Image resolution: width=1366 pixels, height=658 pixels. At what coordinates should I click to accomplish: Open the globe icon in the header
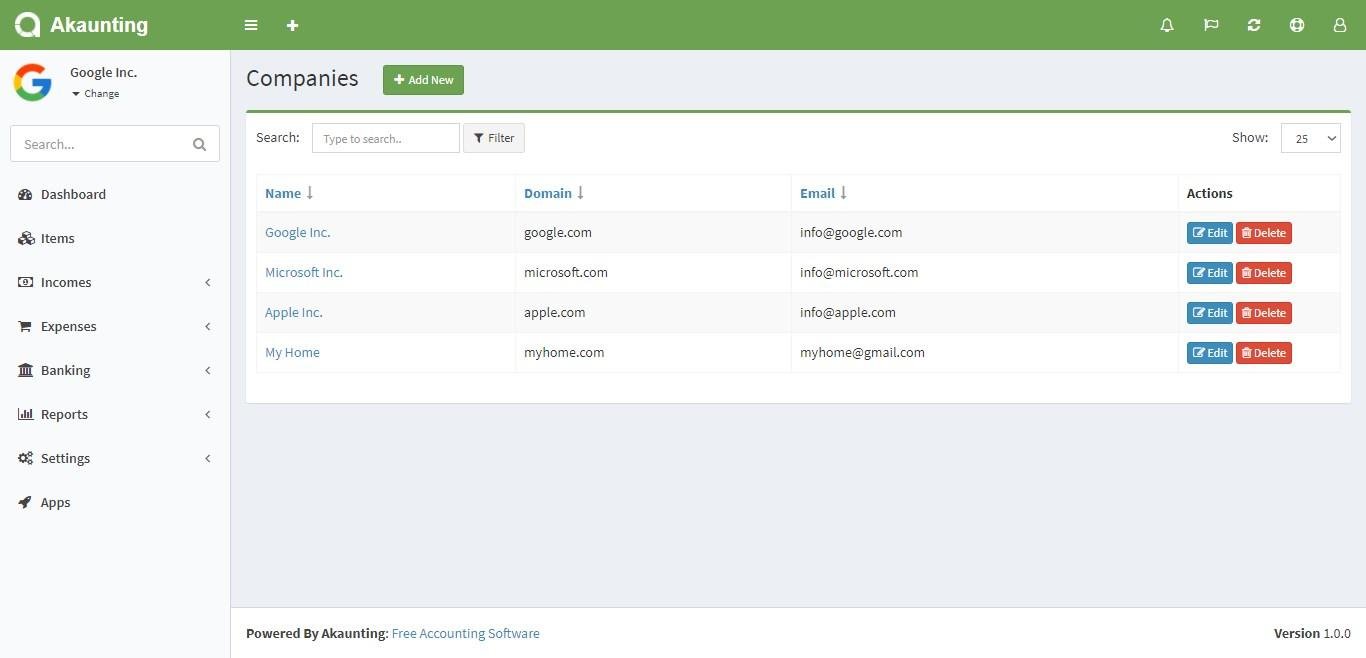tap(1296, 25)
